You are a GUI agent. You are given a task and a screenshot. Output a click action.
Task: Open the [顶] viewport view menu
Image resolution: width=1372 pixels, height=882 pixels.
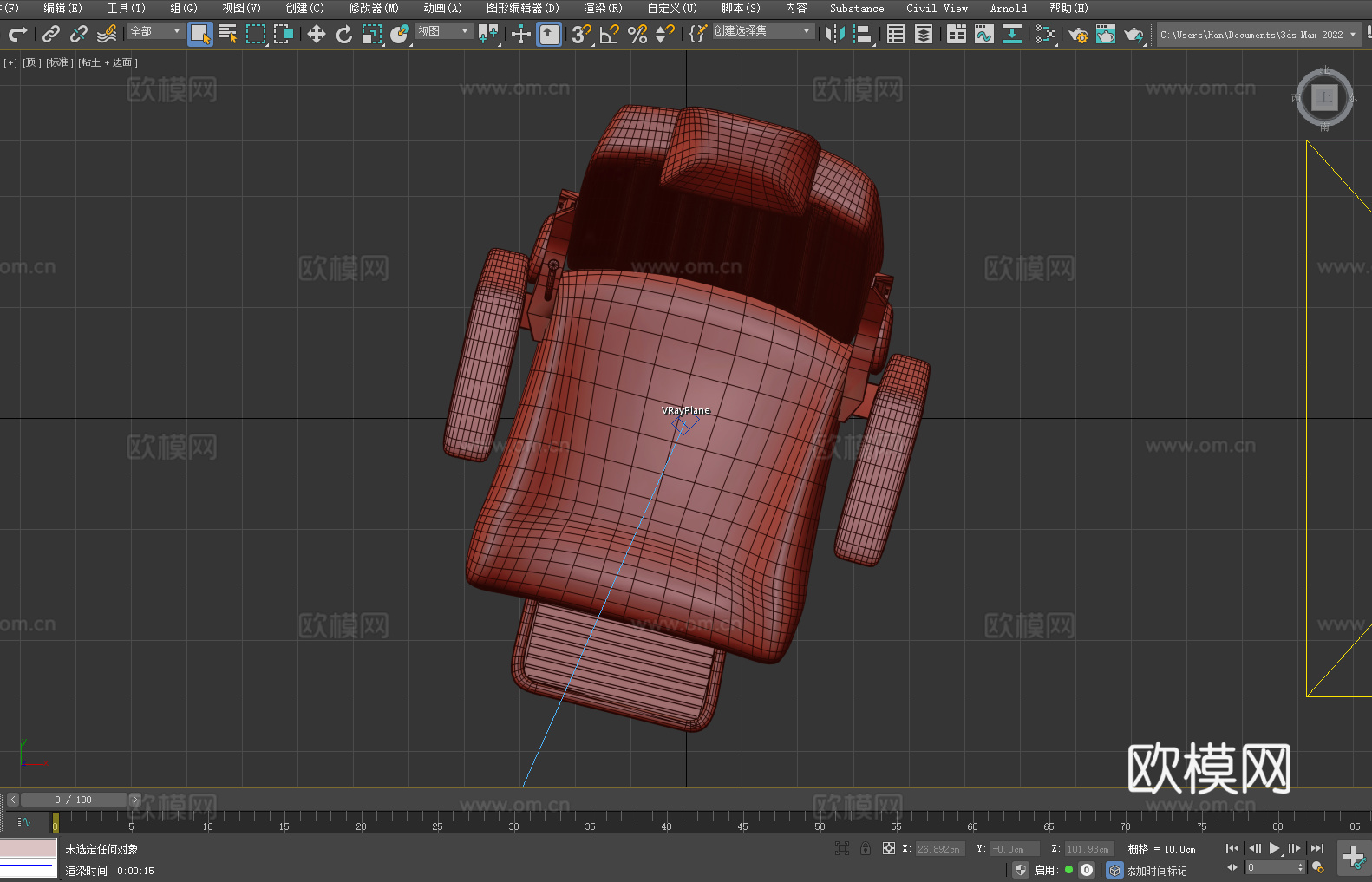[32, 62]
